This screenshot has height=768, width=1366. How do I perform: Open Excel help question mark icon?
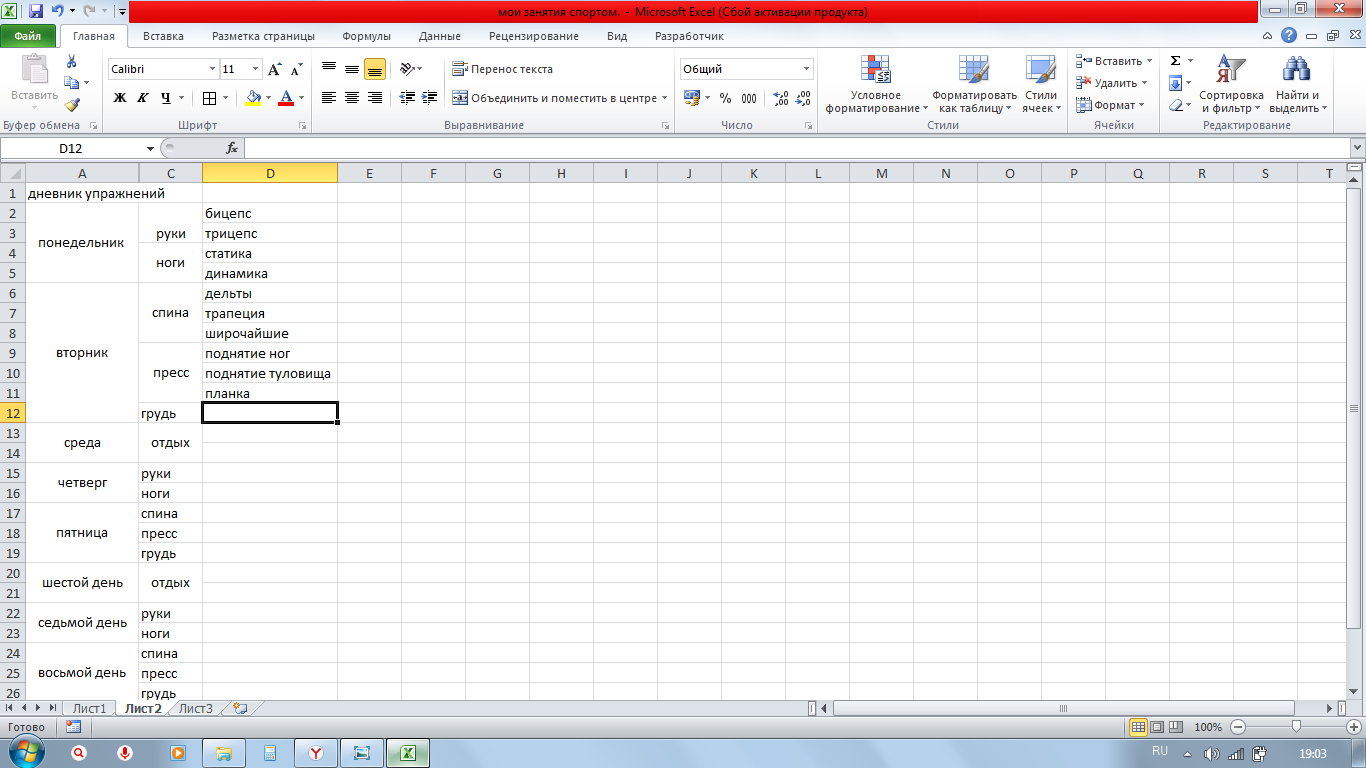(1290, 35)
